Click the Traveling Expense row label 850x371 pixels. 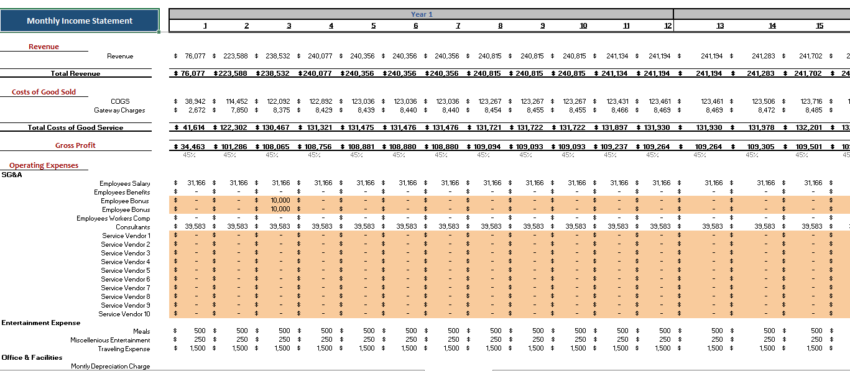[124, 349]
